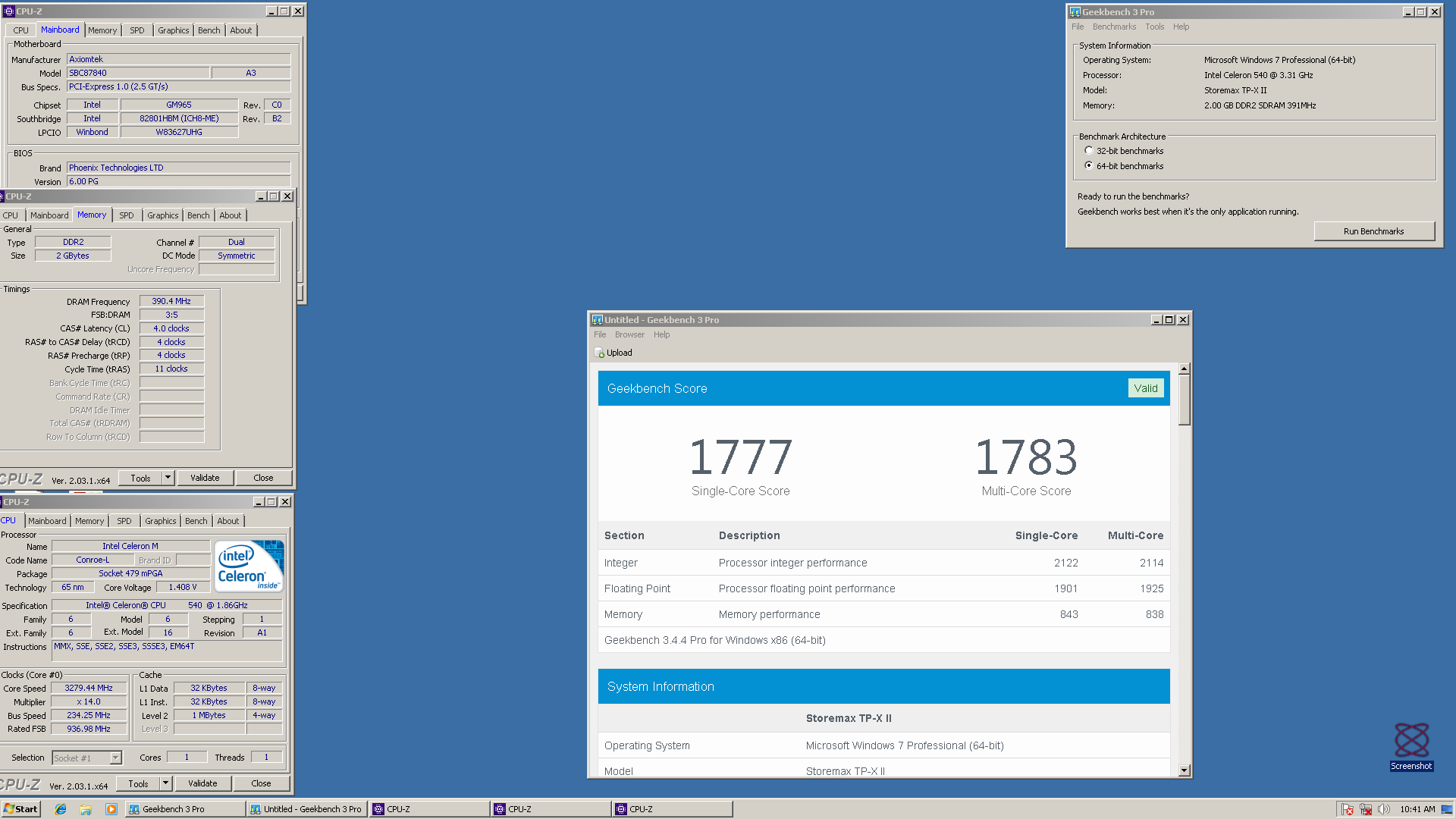Click Tools button in bottom CPU tab window
This screenshot has height=819, width=1456.
tap(138, 783)
